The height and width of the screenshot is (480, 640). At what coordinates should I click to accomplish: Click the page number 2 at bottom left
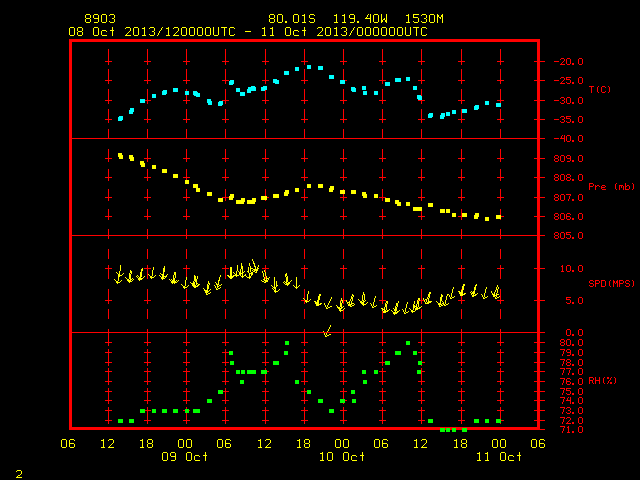(19, 474)
